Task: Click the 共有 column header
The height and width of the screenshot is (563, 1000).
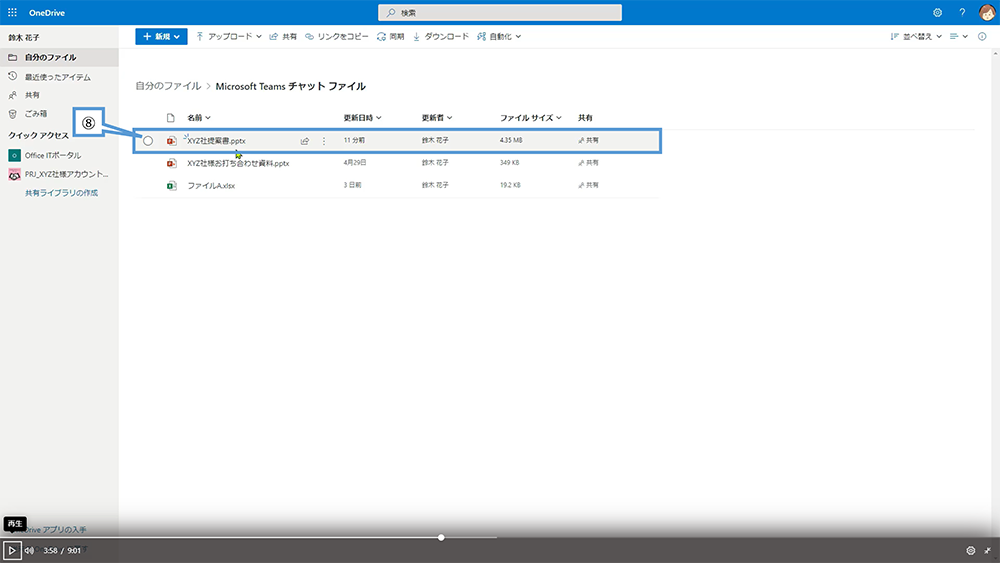Action: (585, 118)
